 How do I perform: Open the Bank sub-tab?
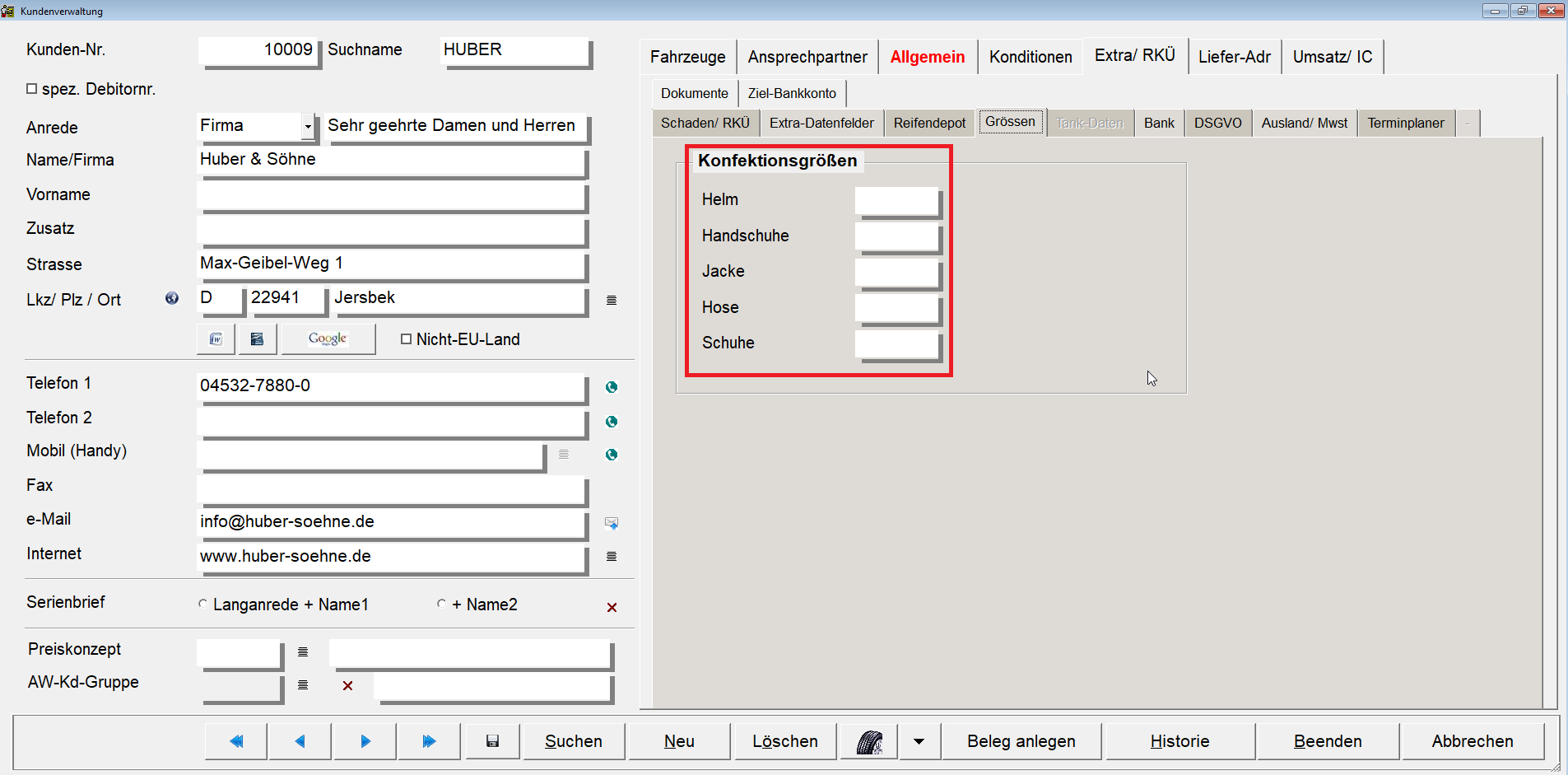pyautogui.click(x=1159, y=123)
